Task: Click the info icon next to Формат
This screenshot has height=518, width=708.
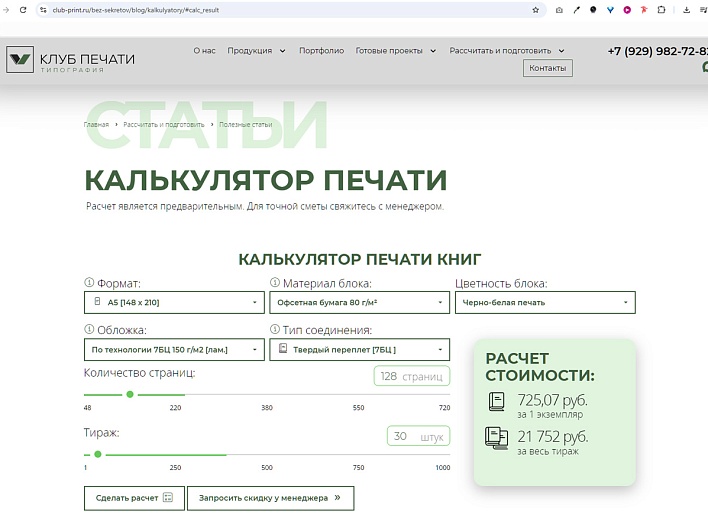Action: 89,283
